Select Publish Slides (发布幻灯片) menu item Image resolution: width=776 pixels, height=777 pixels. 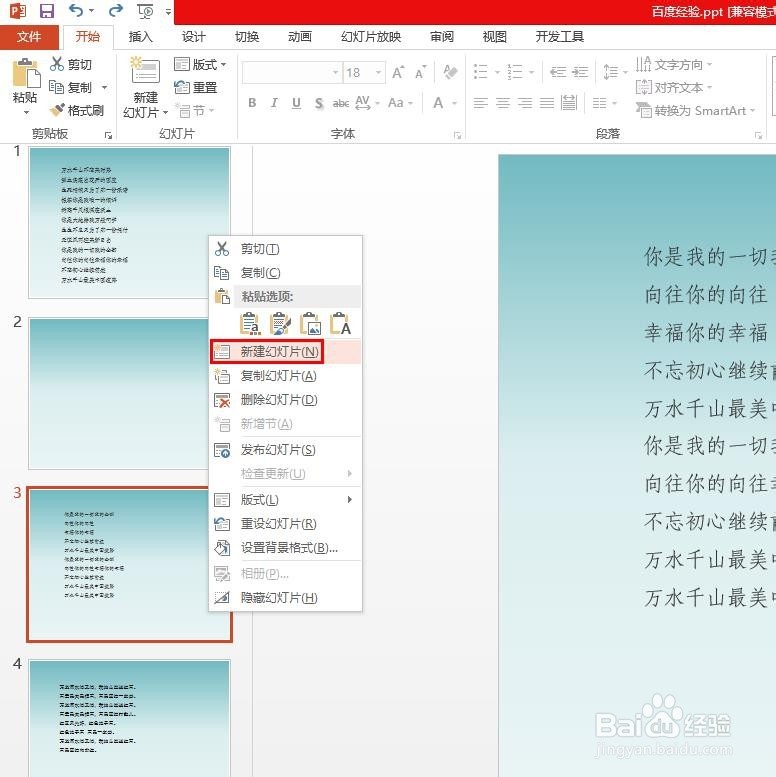[285, 450]
